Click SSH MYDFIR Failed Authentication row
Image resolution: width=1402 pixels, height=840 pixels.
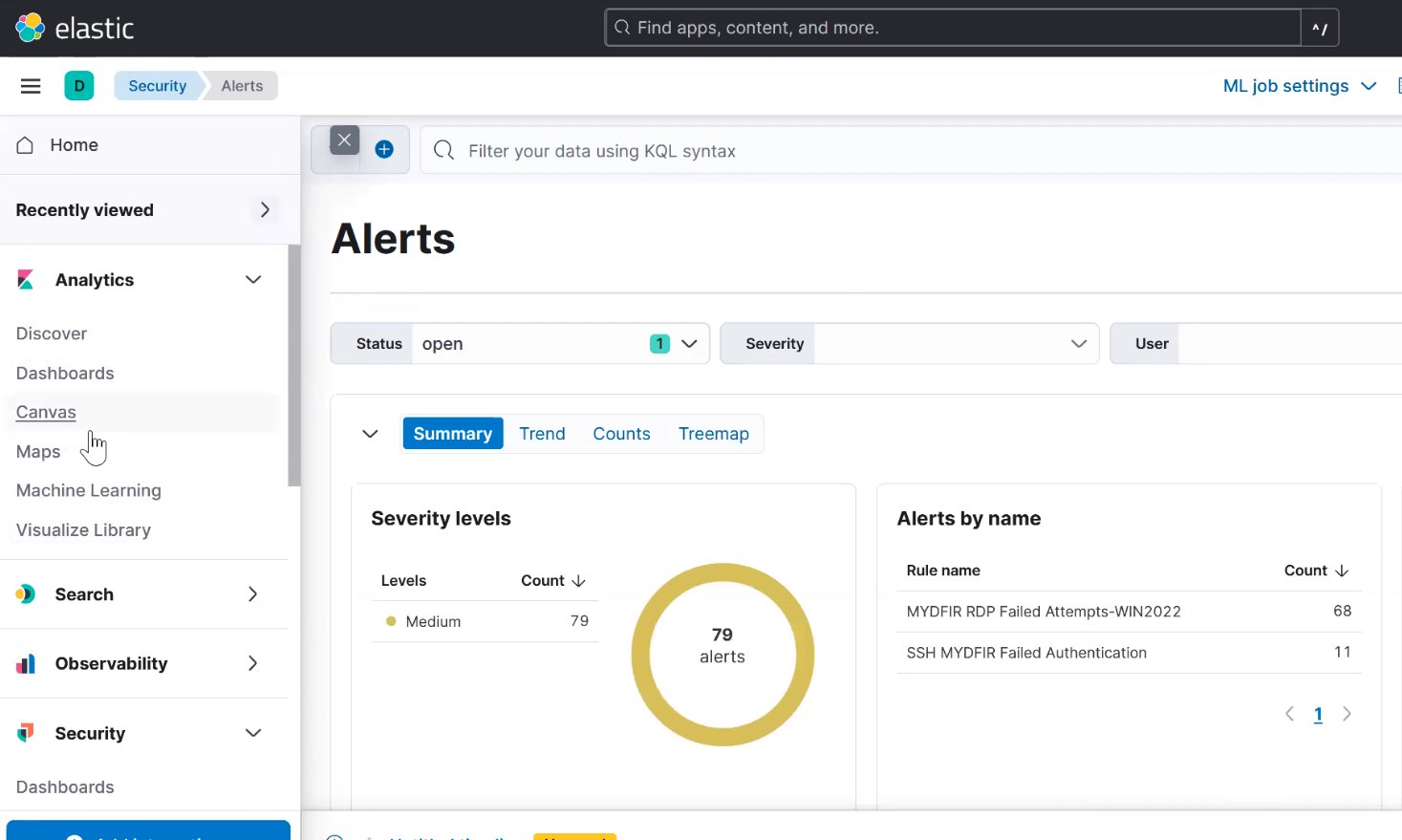(1129, 653)
